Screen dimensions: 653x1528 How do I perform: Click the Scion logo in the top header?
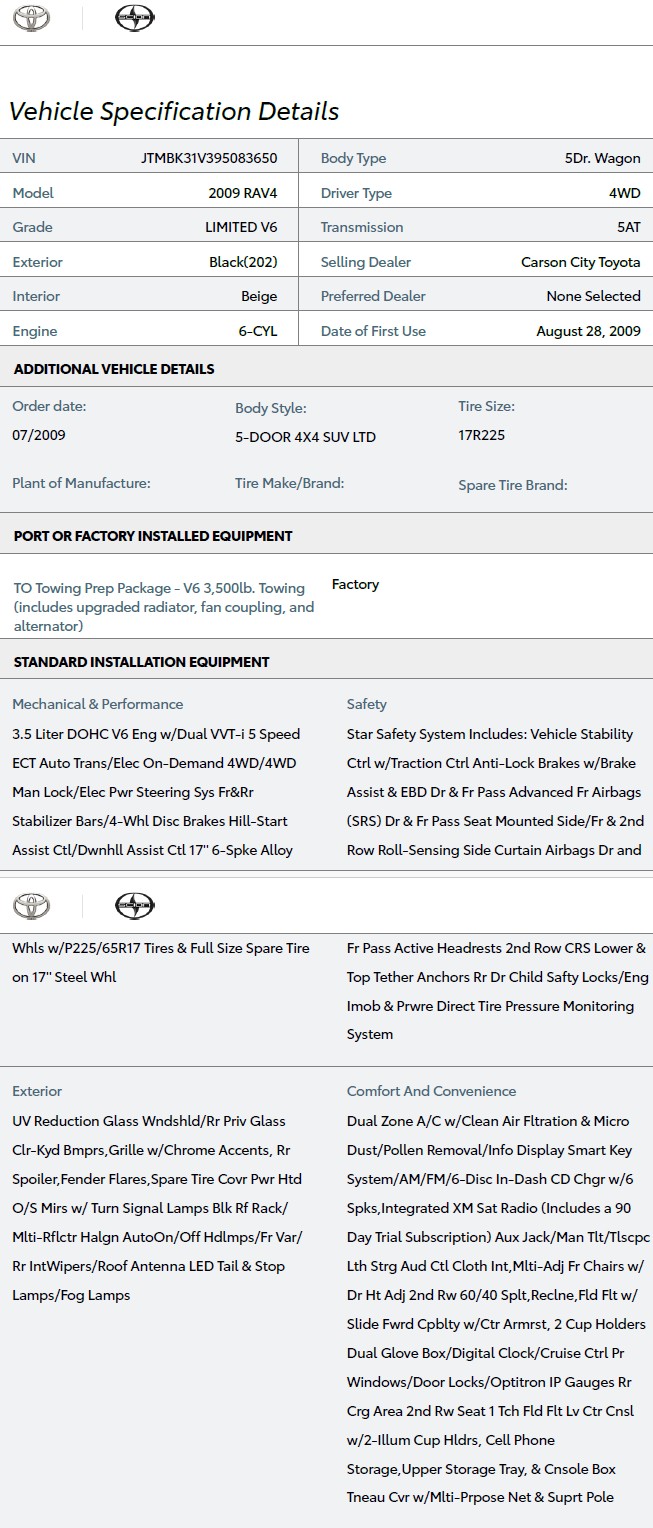(x=135, y=18)
